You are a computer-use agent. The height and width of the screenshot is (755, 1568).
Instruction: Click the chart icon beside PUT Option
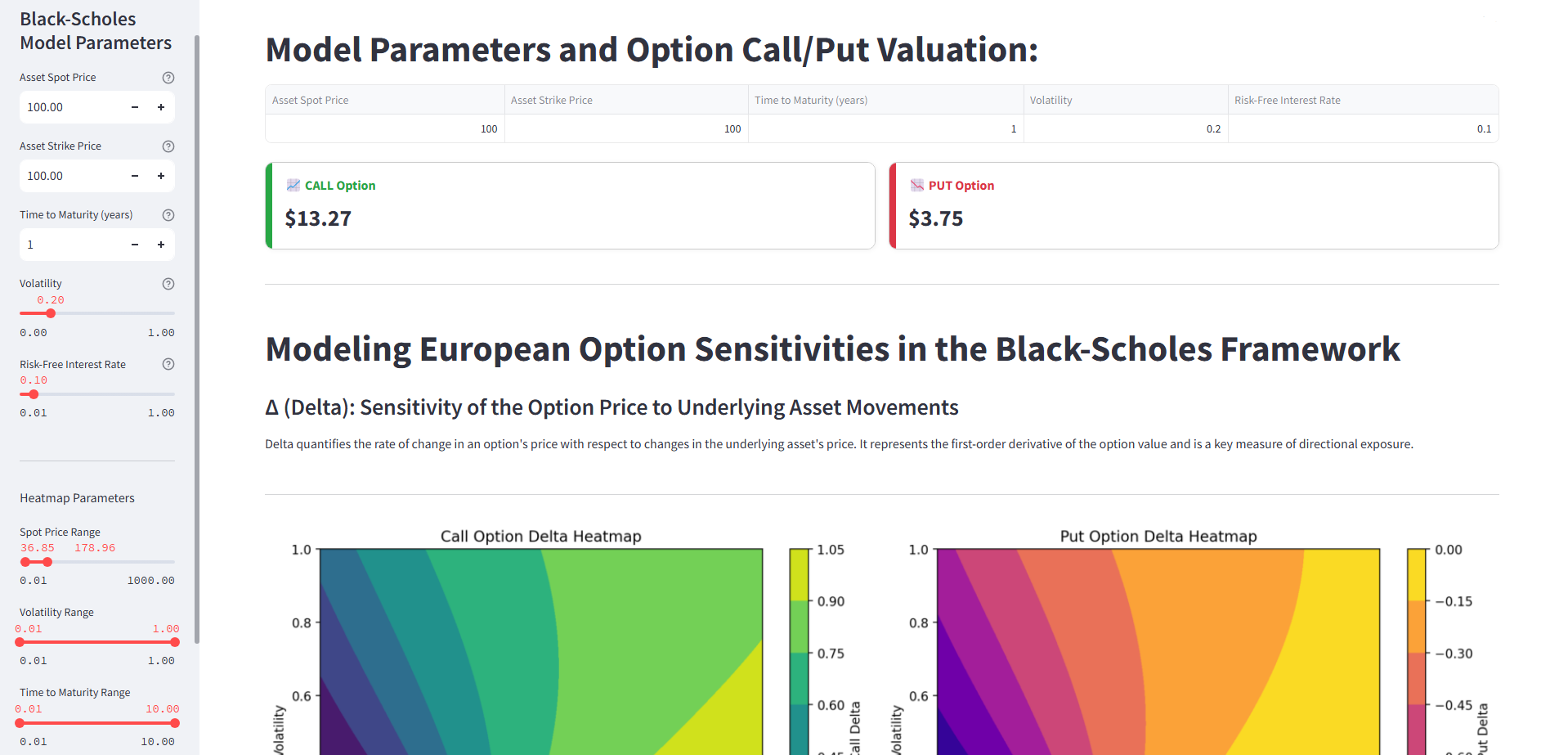(x=916, y=185)
